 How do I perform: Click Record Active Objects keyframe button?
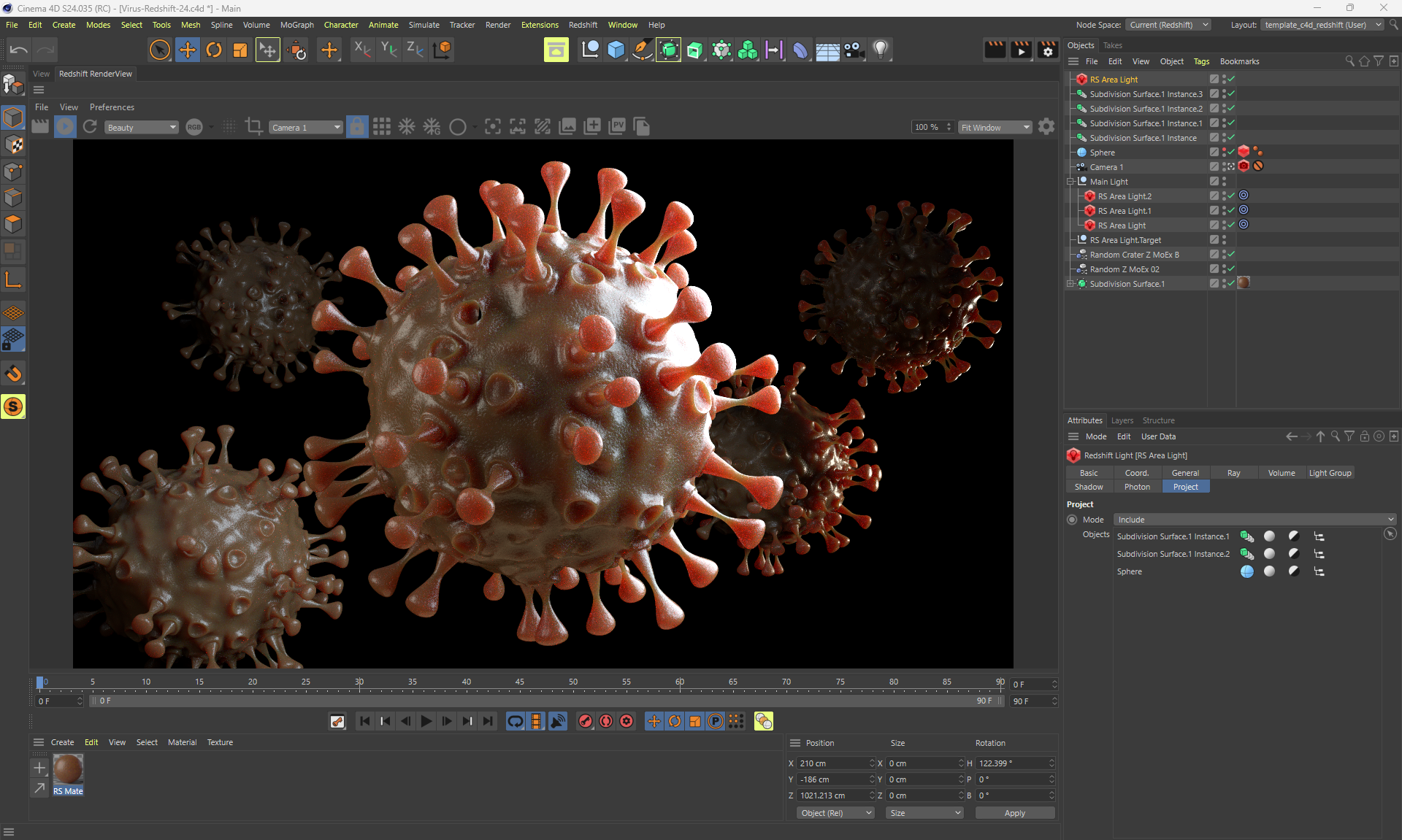(586, 721)
